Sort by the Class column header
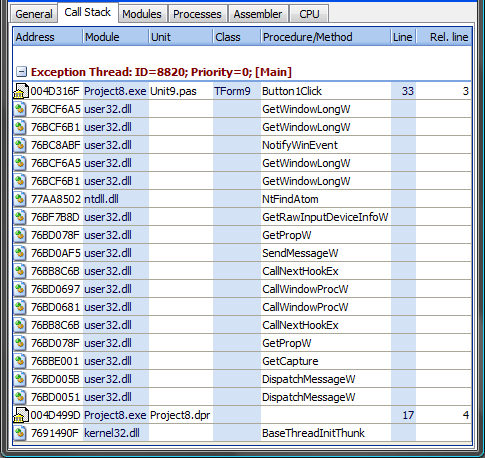 pos(236,37)
